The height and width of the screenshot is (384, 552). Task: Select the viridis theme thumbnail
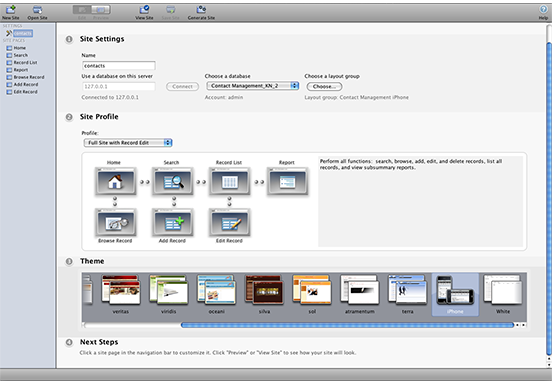[x=169, y=290]
